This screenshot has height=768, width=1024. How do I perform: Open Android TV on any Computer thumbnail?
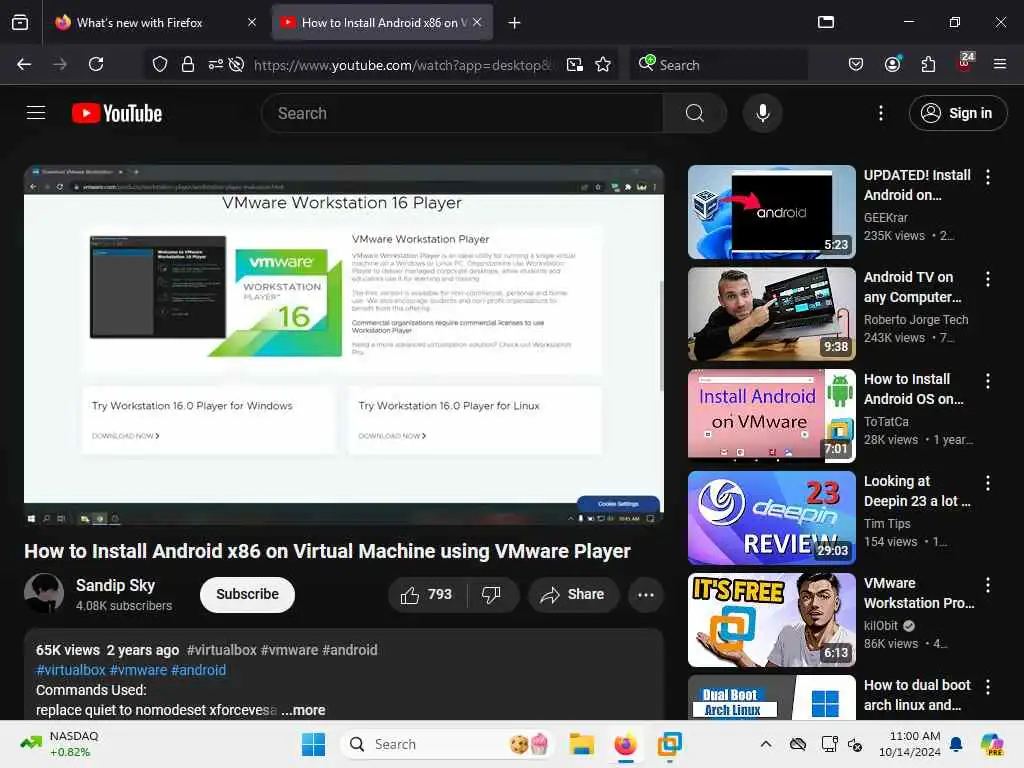click(x=771, y=313)
